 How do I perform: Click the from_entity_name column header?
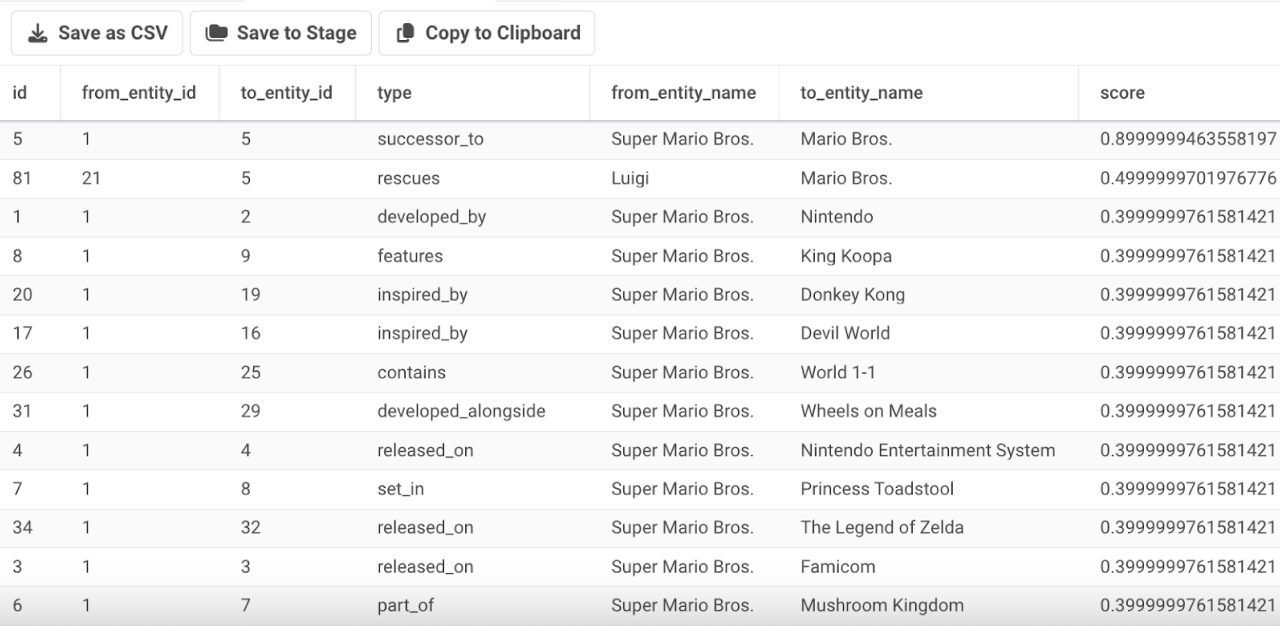[683, 93]
